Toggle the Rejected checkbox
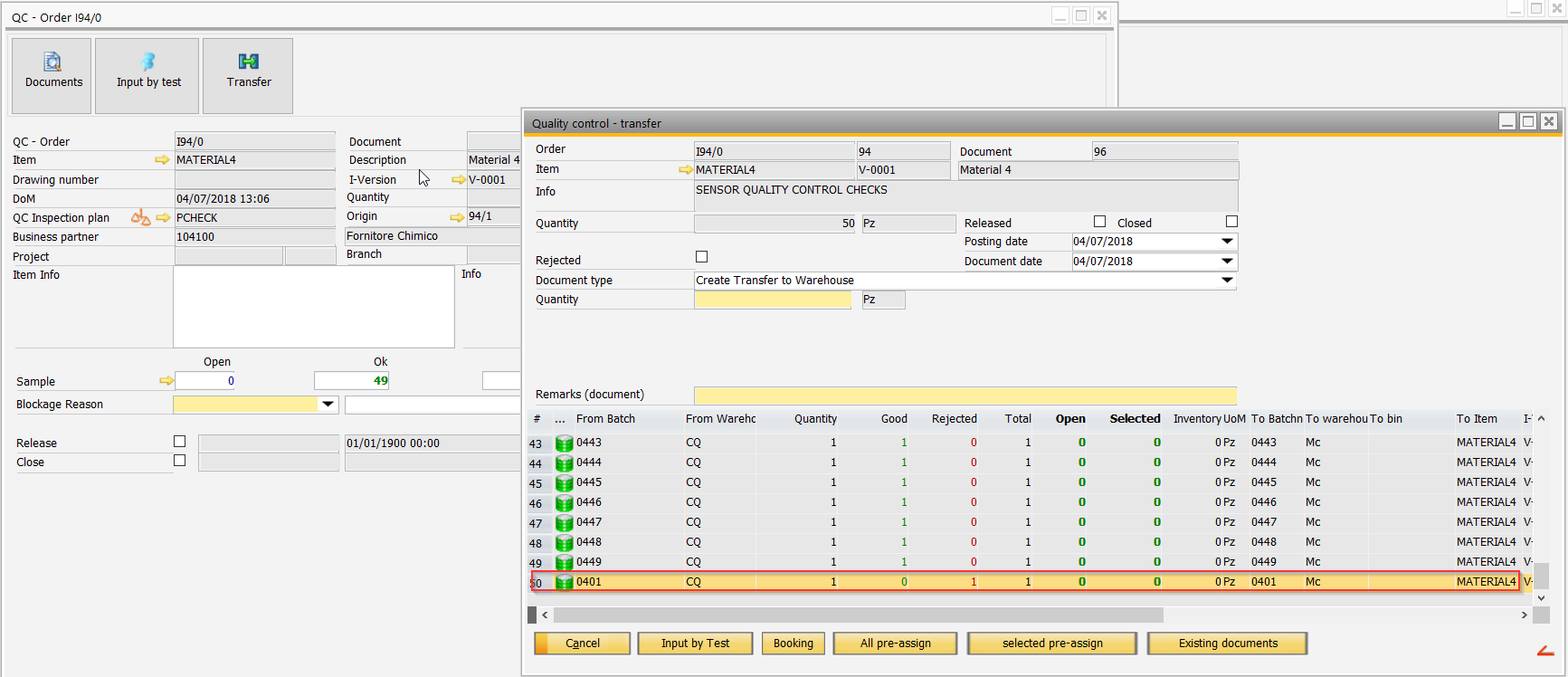 coord(701,257)
